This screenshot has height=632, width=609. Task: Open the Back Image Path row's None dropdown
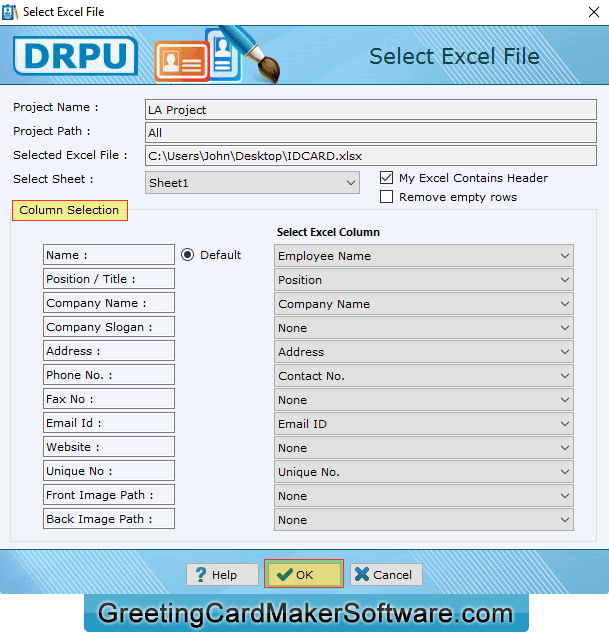click(424, 520)
